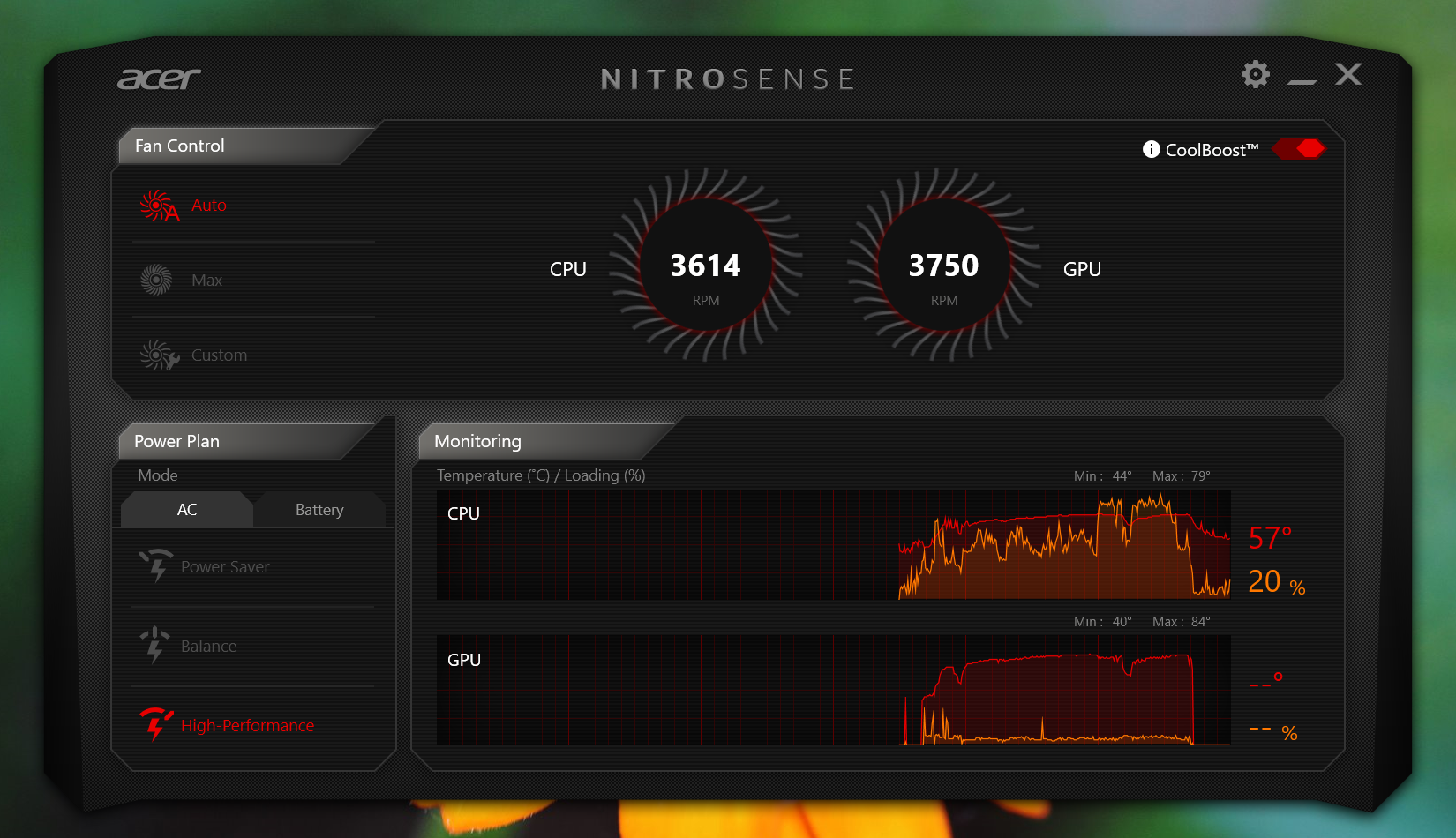Click the Power Saver plan icon

(156, 565)
